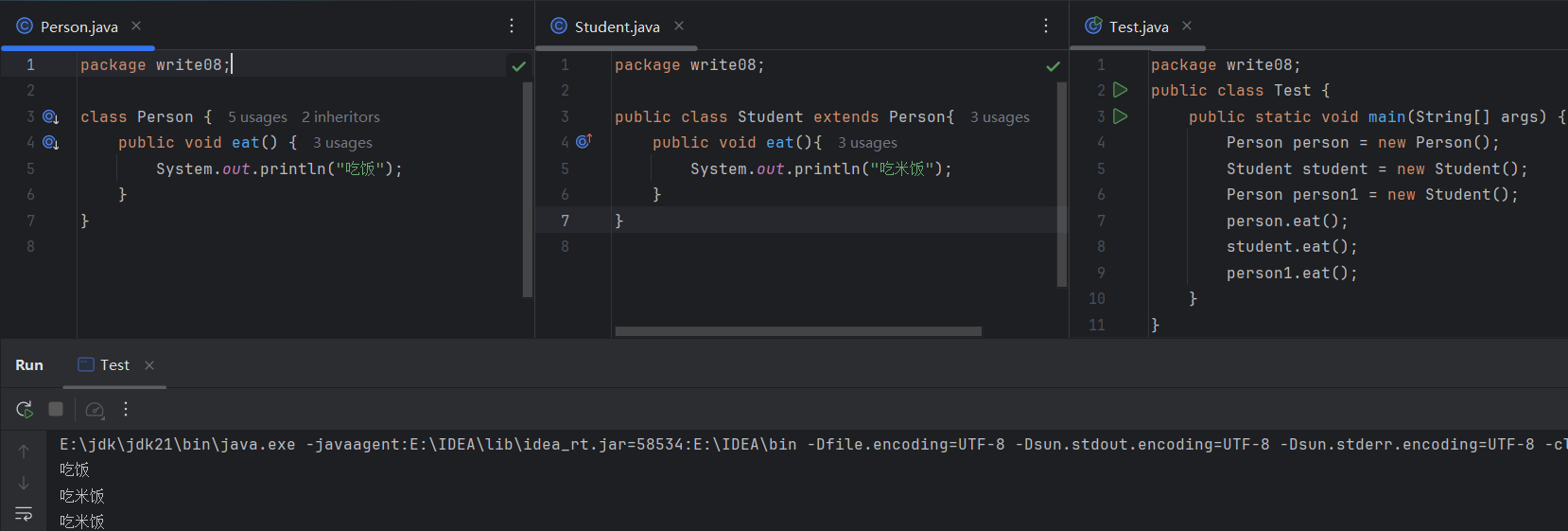This screenshot has width=1568, height=531.
Task: Open the Person.java tab options menu
Action: [x=512, y=26]
